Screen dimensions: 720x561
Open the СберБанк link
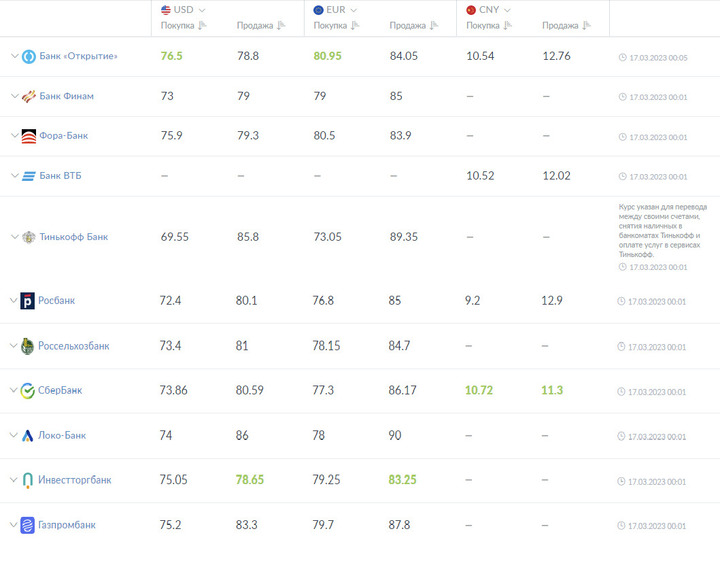(x=60, y=390)
